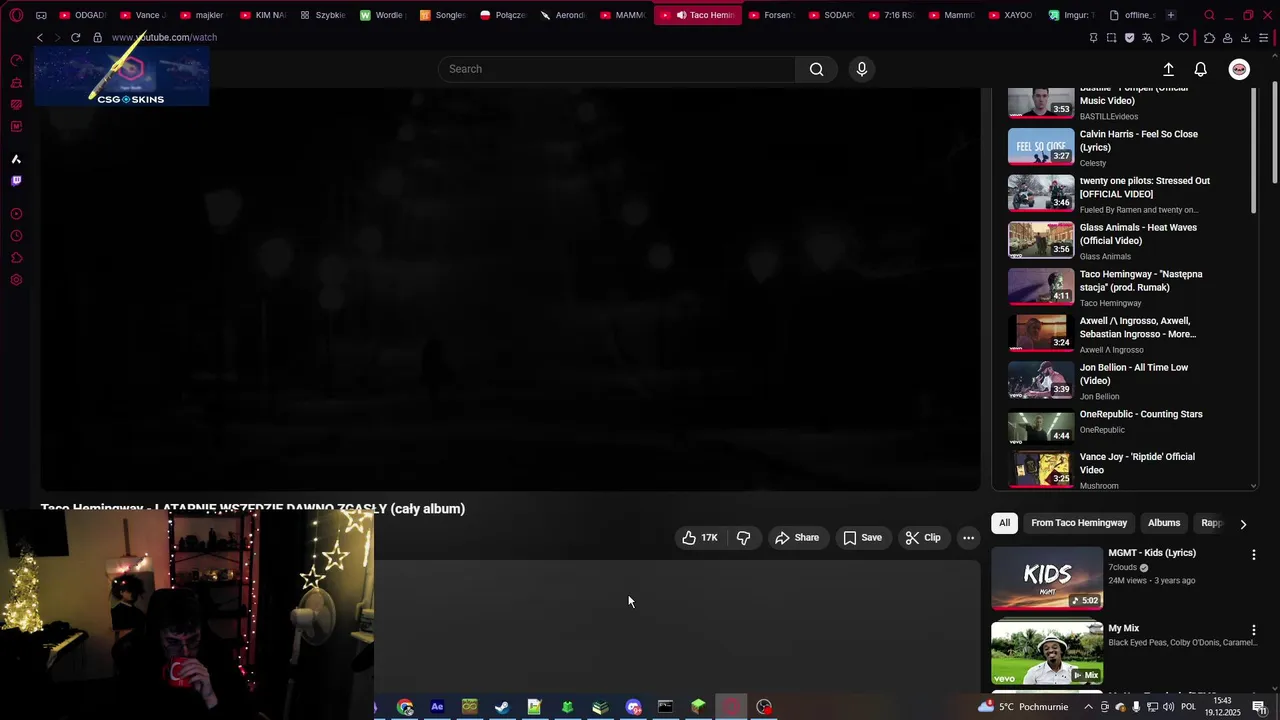Screen dimensions: 1280x720
Task: Save the video to a playlist
Action: pyautogui.click(x=862, y=538)
